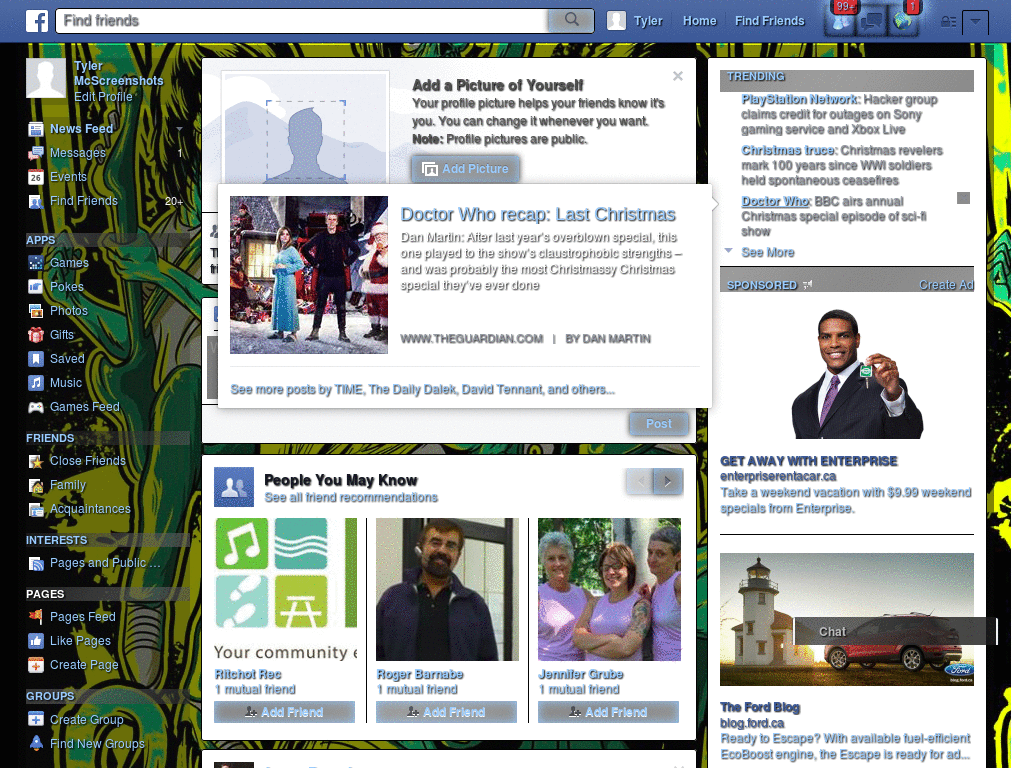Click the Pages Feed icon
This screenshot has width=1024, height=768.
[36, 617]
